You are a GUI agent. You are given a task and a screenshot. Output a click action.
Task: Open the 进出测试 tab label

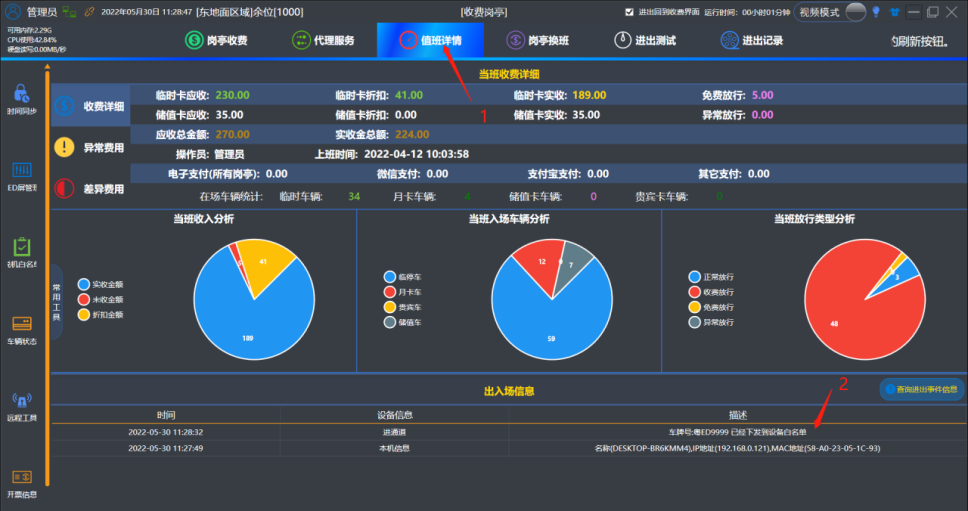coord(656,41)
